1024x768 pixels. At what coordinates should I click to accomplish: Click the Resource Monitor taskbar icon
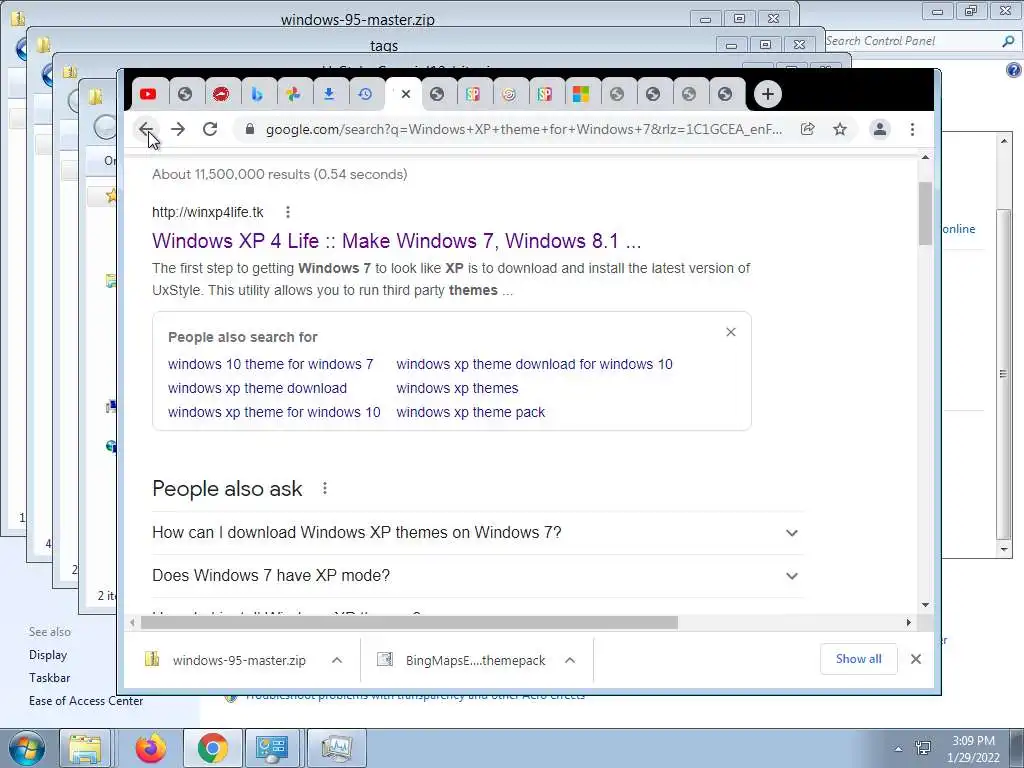tap(336, 748)
